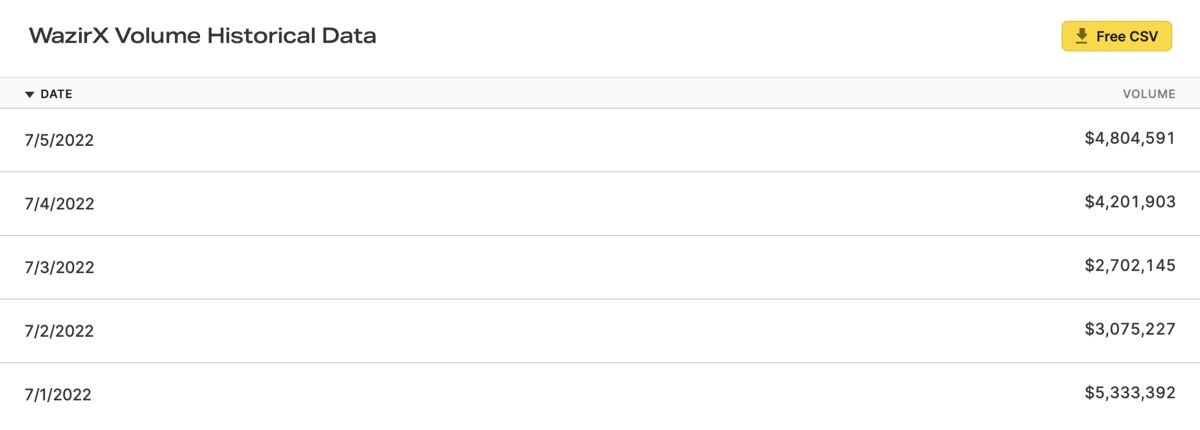Download data with Free CSV button
This screenshot has width=1200, height=430.
(x=1116, y=36)
